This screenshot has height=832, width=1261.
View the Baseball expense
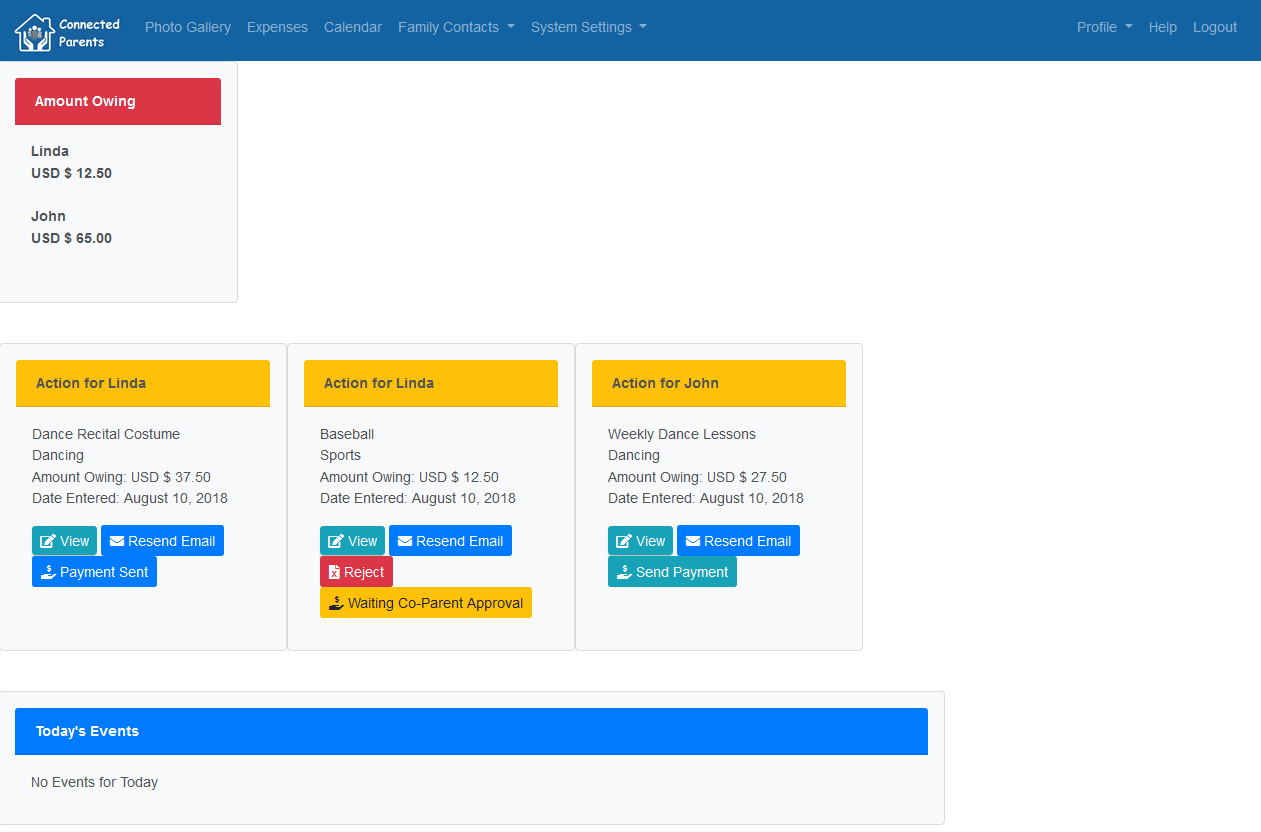click(353, 541)
